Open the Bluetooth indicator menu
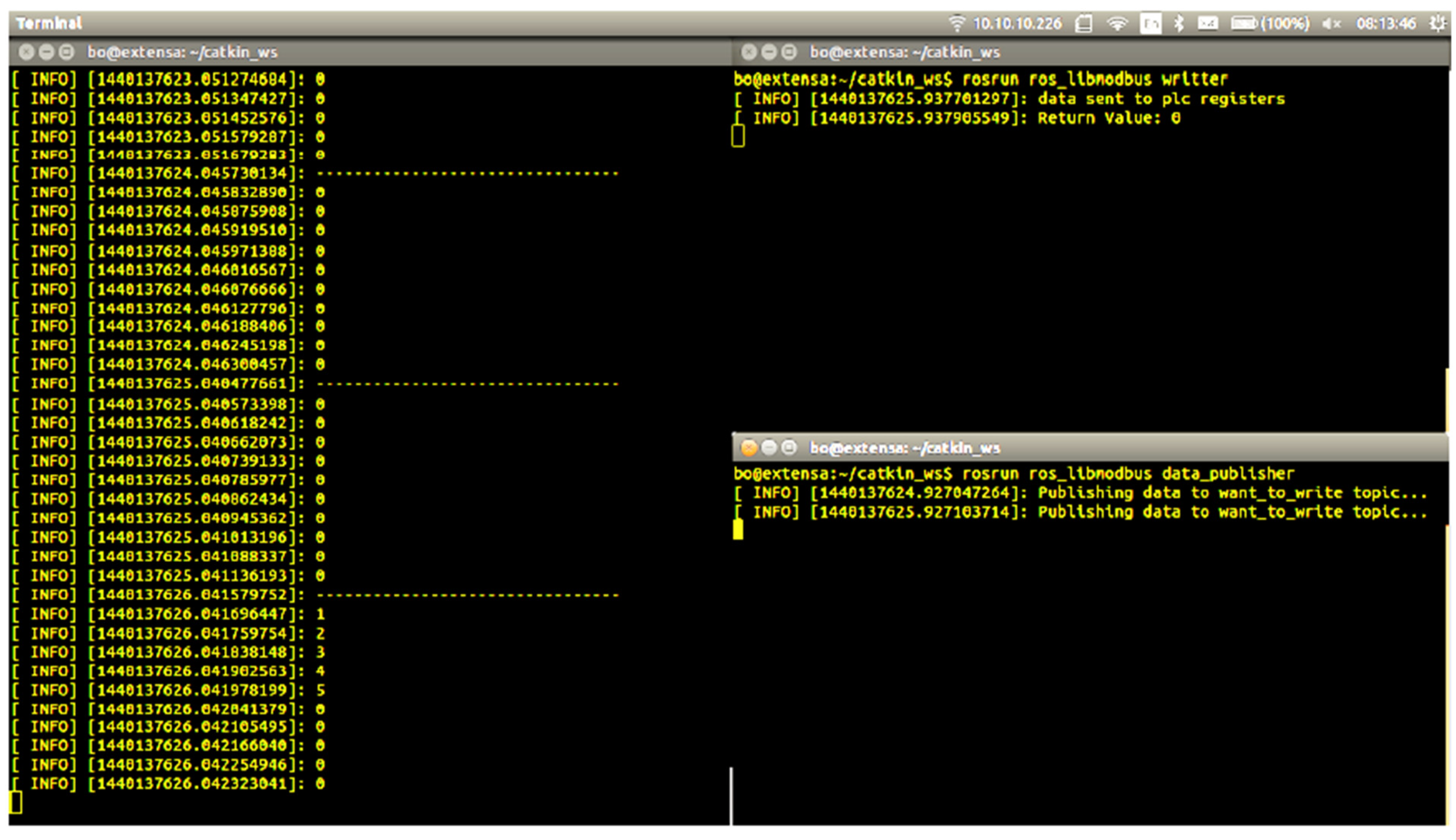Screen dimensions: 1456x840 coord(1179,24)
